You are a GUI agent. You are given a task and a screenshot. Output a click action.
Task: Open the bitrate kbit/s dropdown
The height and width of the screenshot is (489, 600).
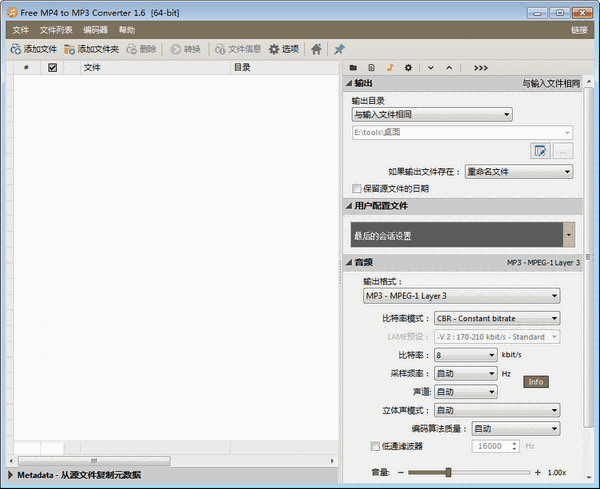[x=466, y=355]
